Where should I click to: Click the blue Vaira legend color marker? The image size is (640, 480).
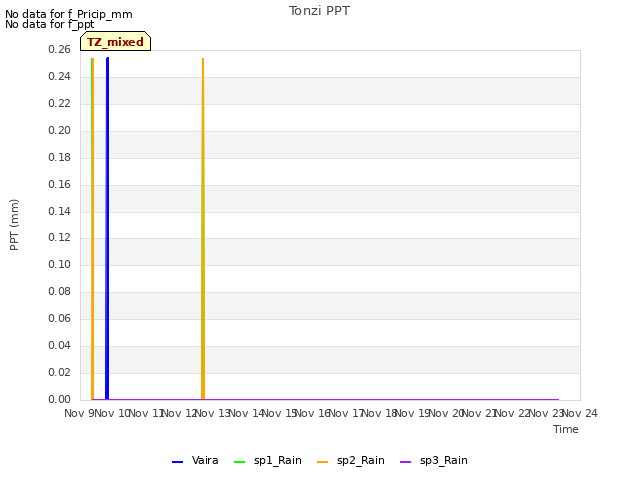tap(178, 462)
